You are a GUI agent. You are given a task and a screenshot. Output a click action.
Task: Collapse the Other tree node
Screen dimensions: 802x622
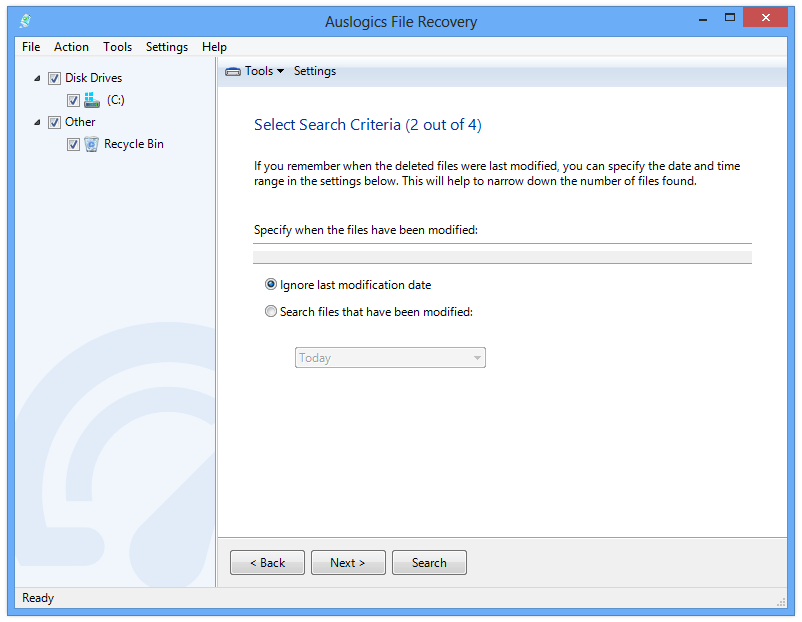click(38, 121)
